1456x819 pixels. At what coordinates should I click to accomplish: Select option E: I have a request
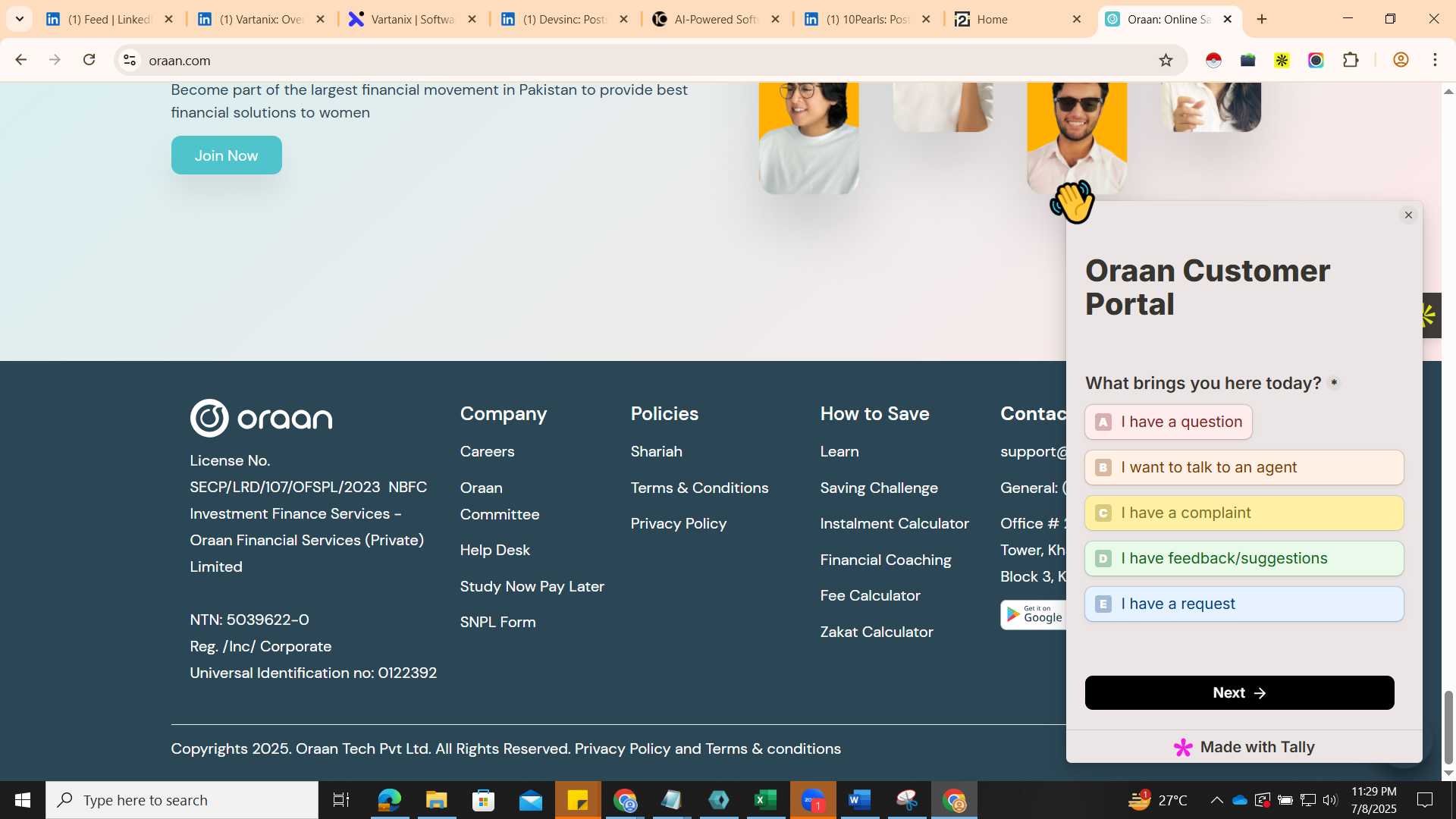coord(1244,604)
